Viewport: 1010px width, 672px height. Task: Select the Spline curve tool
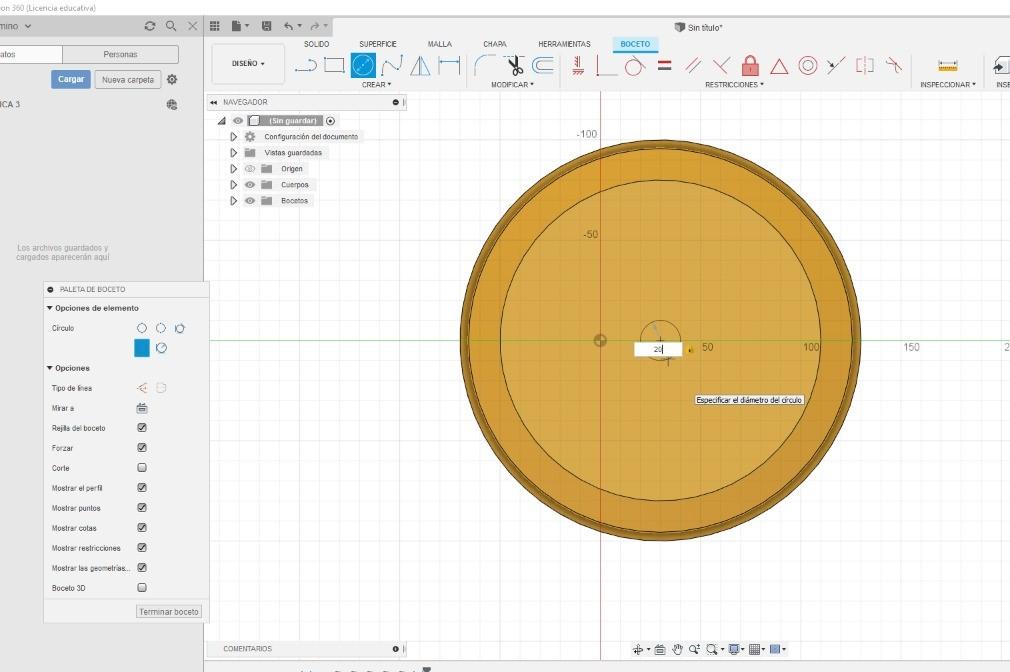pyautogui.click(x=392, y=65)
